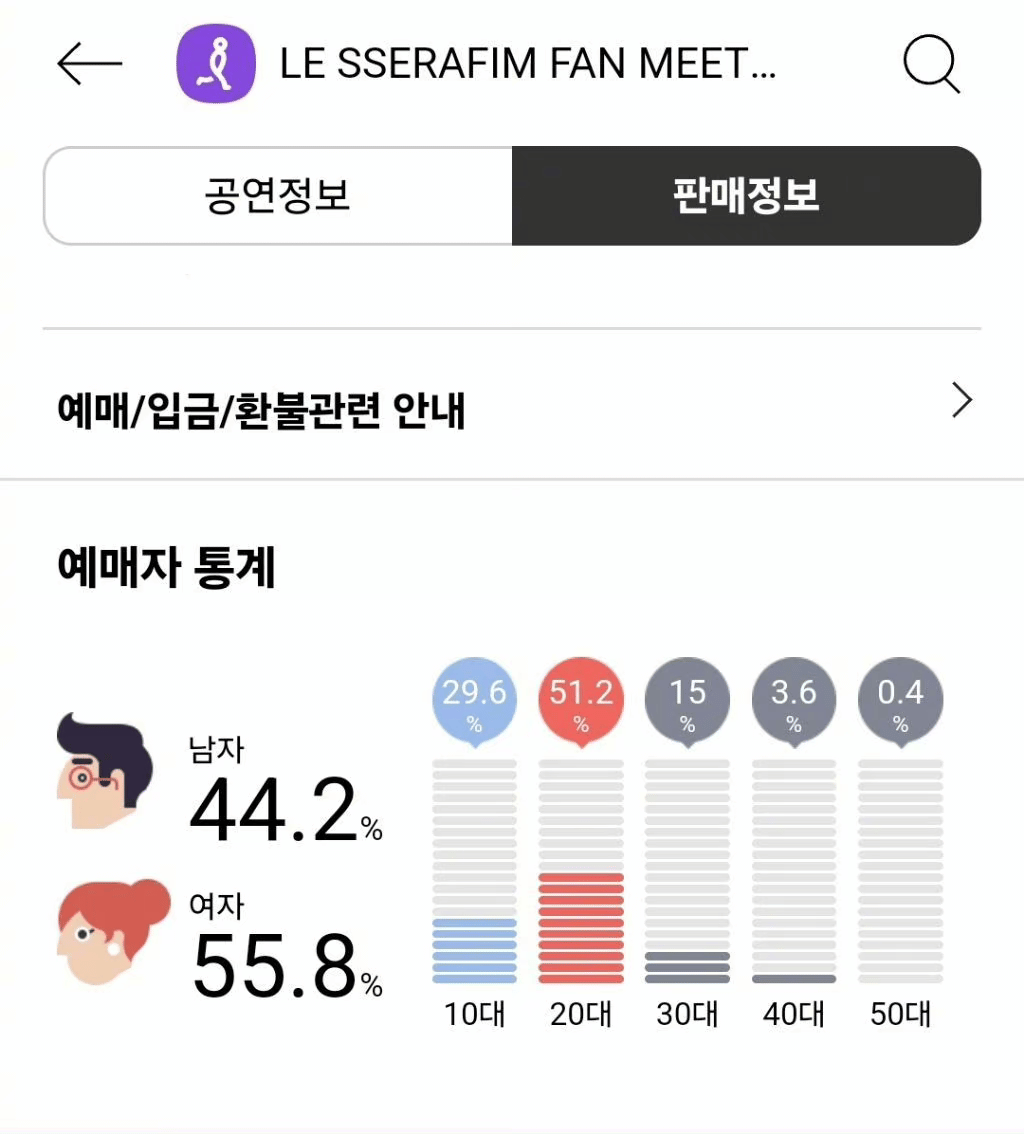Image resolution: width=1024 pixels, height=1134 pixels.
Task: Tap the purple app logo icon
Action: click(x=216, y=64)
